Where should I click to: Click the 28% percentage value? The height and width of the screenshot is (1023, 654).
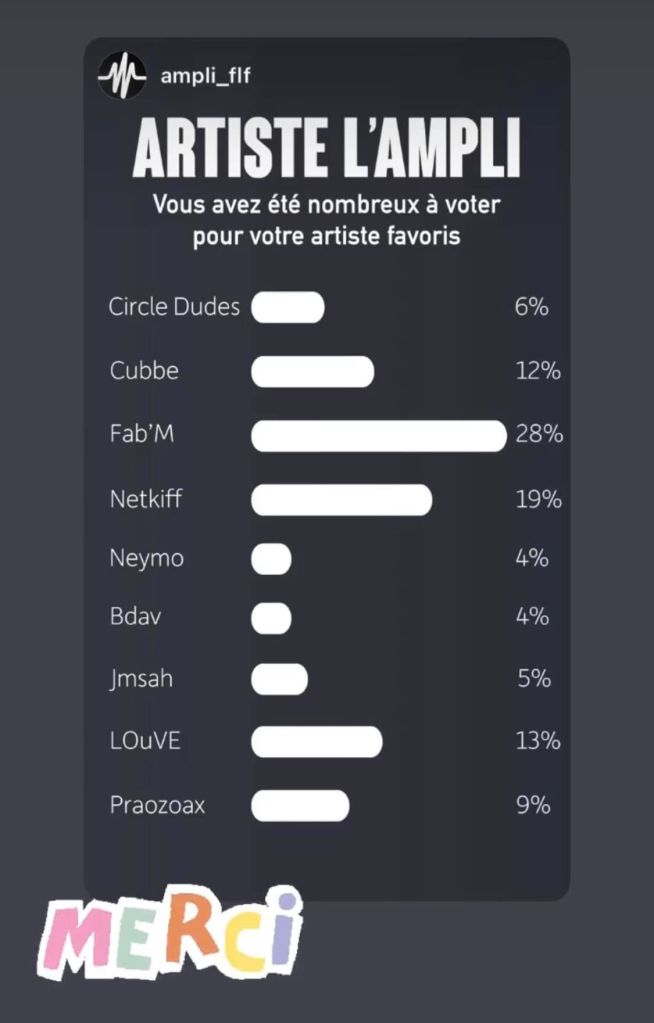click(x=539, y=435)
